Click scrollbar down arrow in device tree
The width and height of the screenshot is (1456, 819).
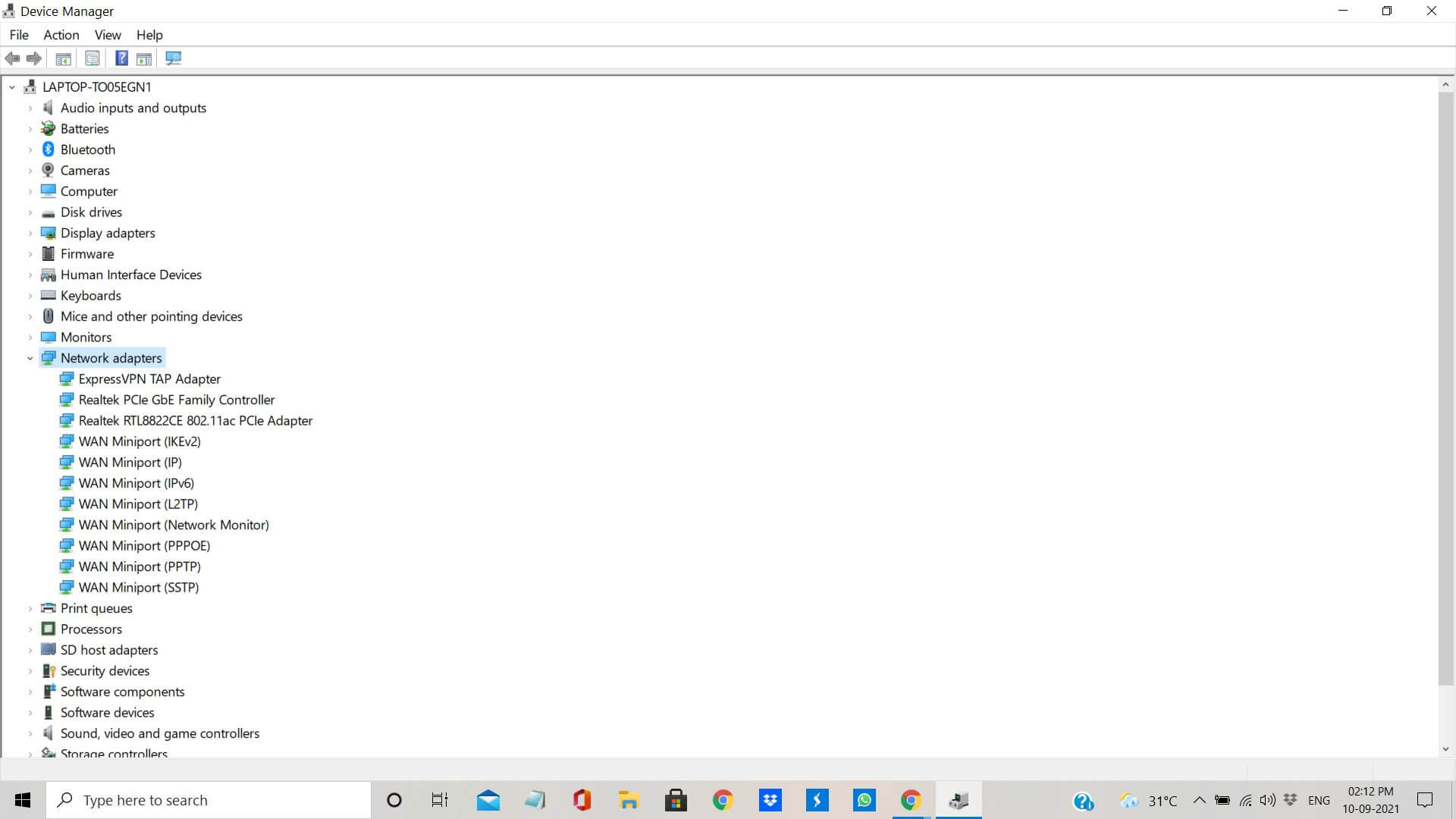point(1445,749)
